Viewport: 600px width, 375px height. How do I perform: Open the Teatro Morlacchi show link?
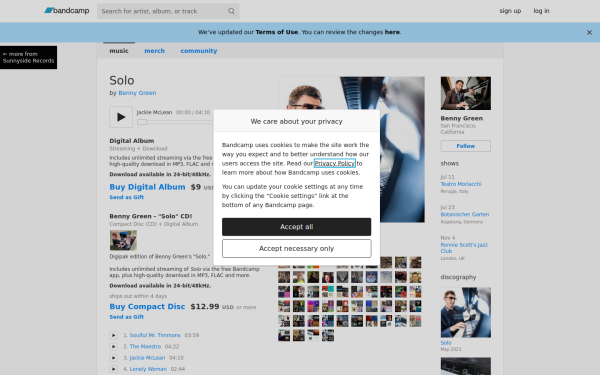(461, 184)
